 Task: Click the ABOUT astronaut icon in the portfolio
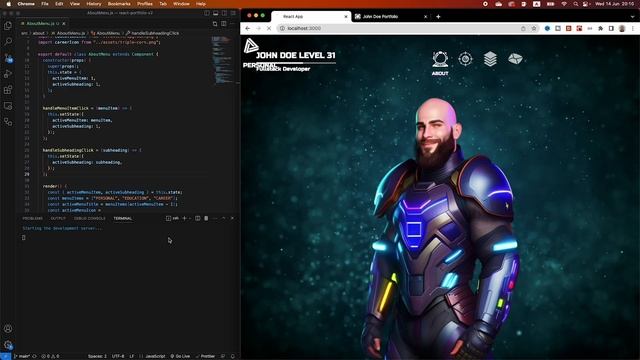click(440, 60)
